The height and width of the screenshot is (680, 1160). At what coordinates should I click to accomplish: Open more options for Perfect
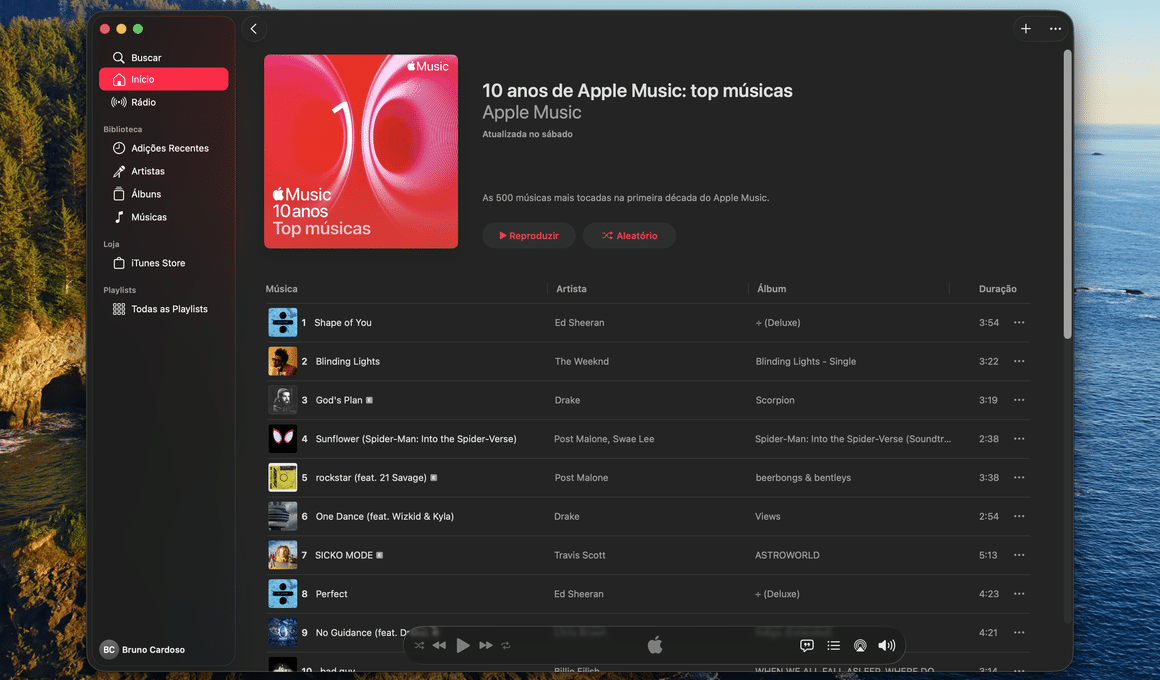(x=1019, y=593)
